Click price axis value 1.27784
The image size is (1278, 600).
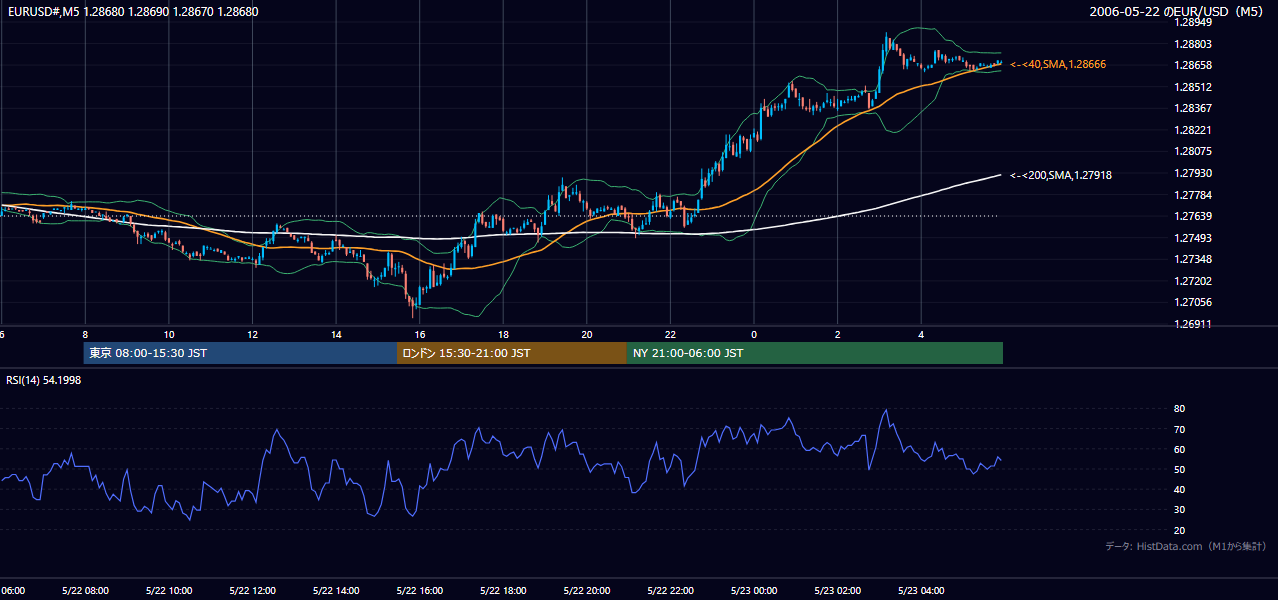(x=1192, y=195)
